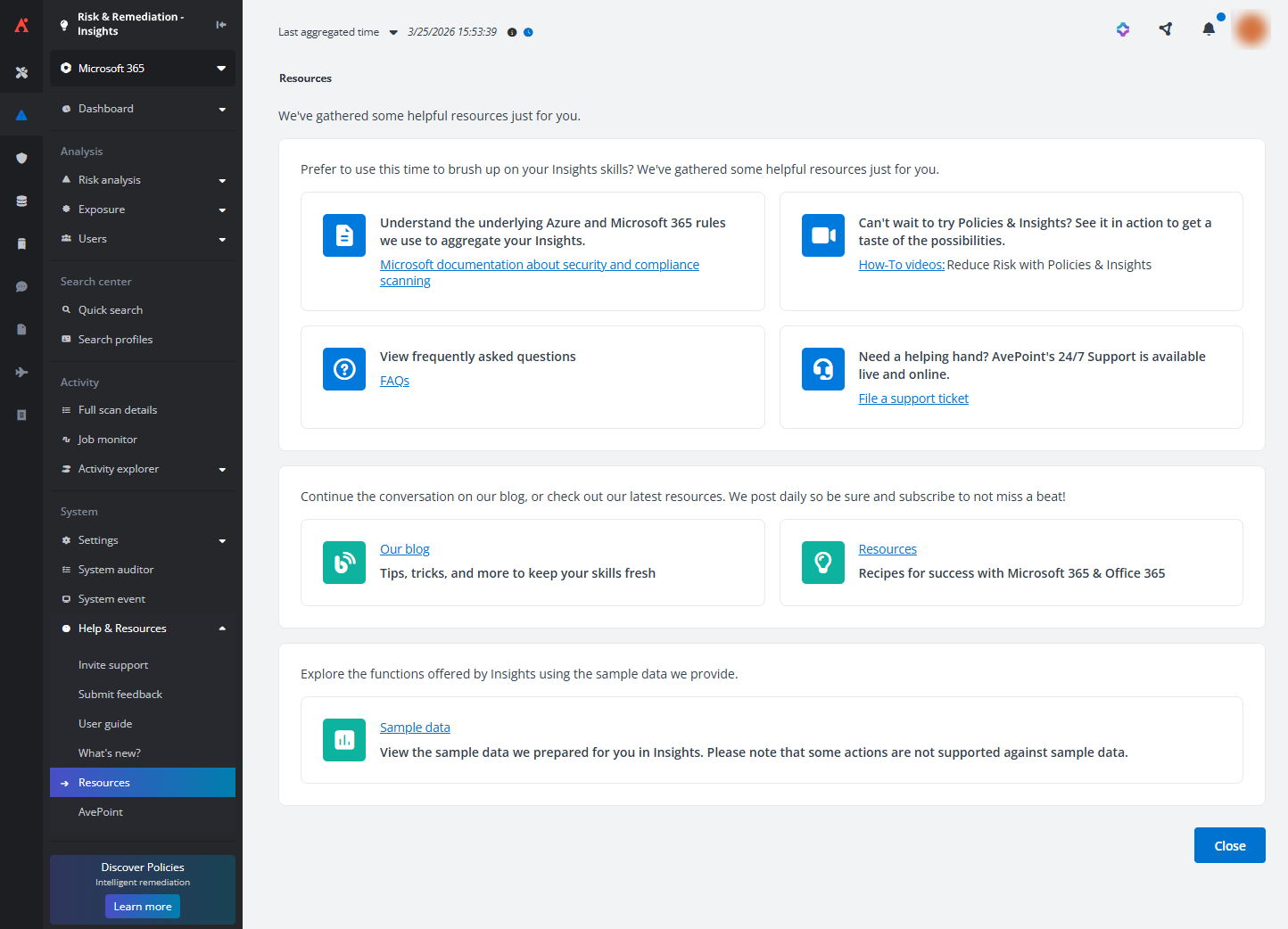This screenshot has height=929, width=1288.
Task: Click the info icon next to aggregated time
Action: point(512,32)
